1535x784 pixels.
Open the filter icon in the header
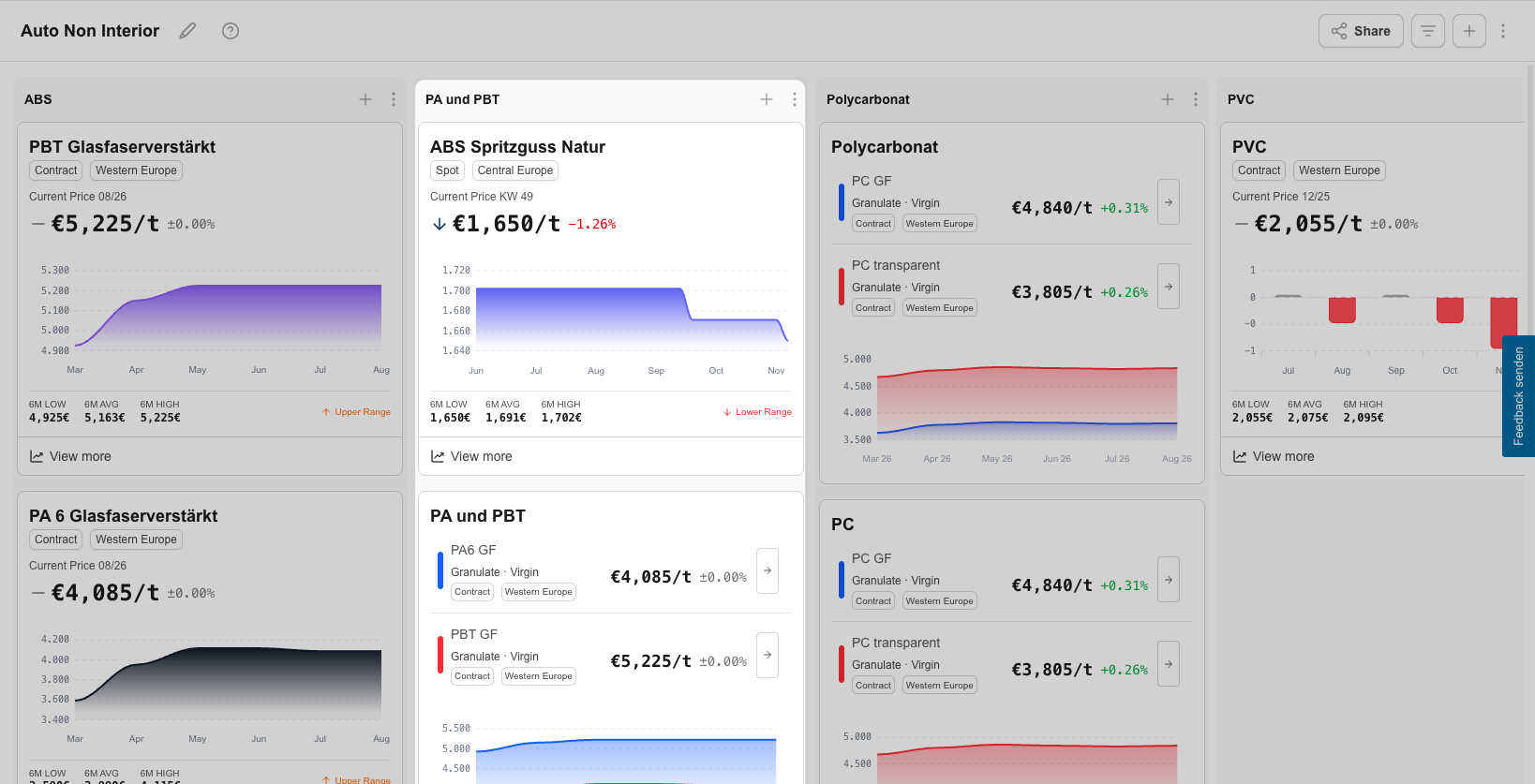1428,31
